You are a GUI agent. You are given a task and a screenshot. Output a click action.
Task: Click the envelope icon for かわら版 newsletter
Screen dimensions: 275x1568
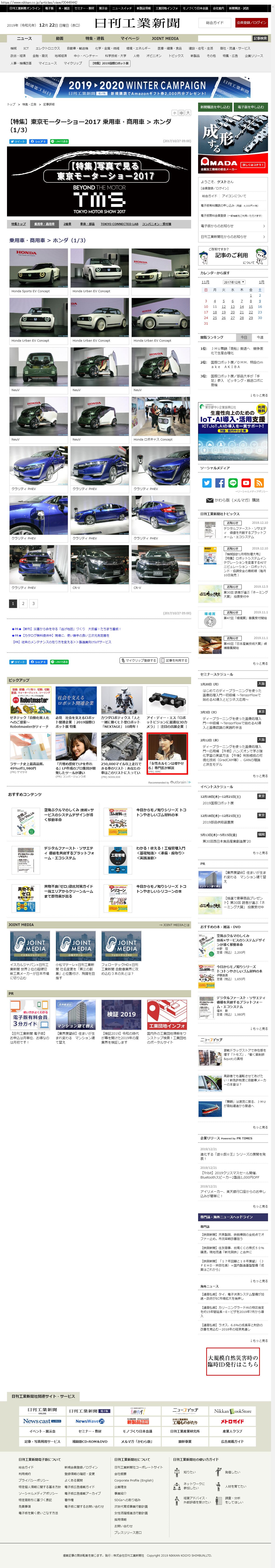(210, 500)
